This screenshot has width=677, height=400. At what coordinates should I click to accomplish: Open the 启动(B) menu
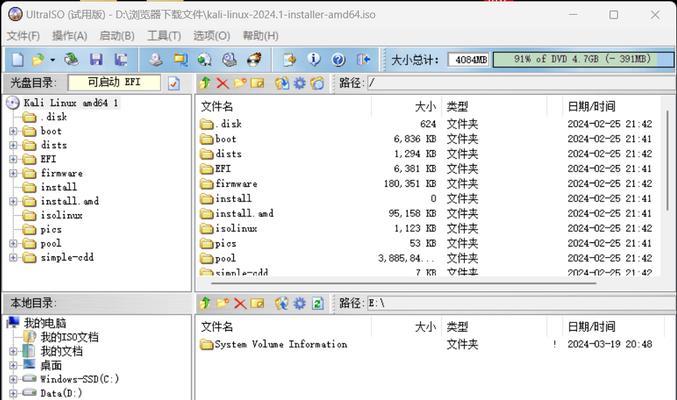coord(117,36)
